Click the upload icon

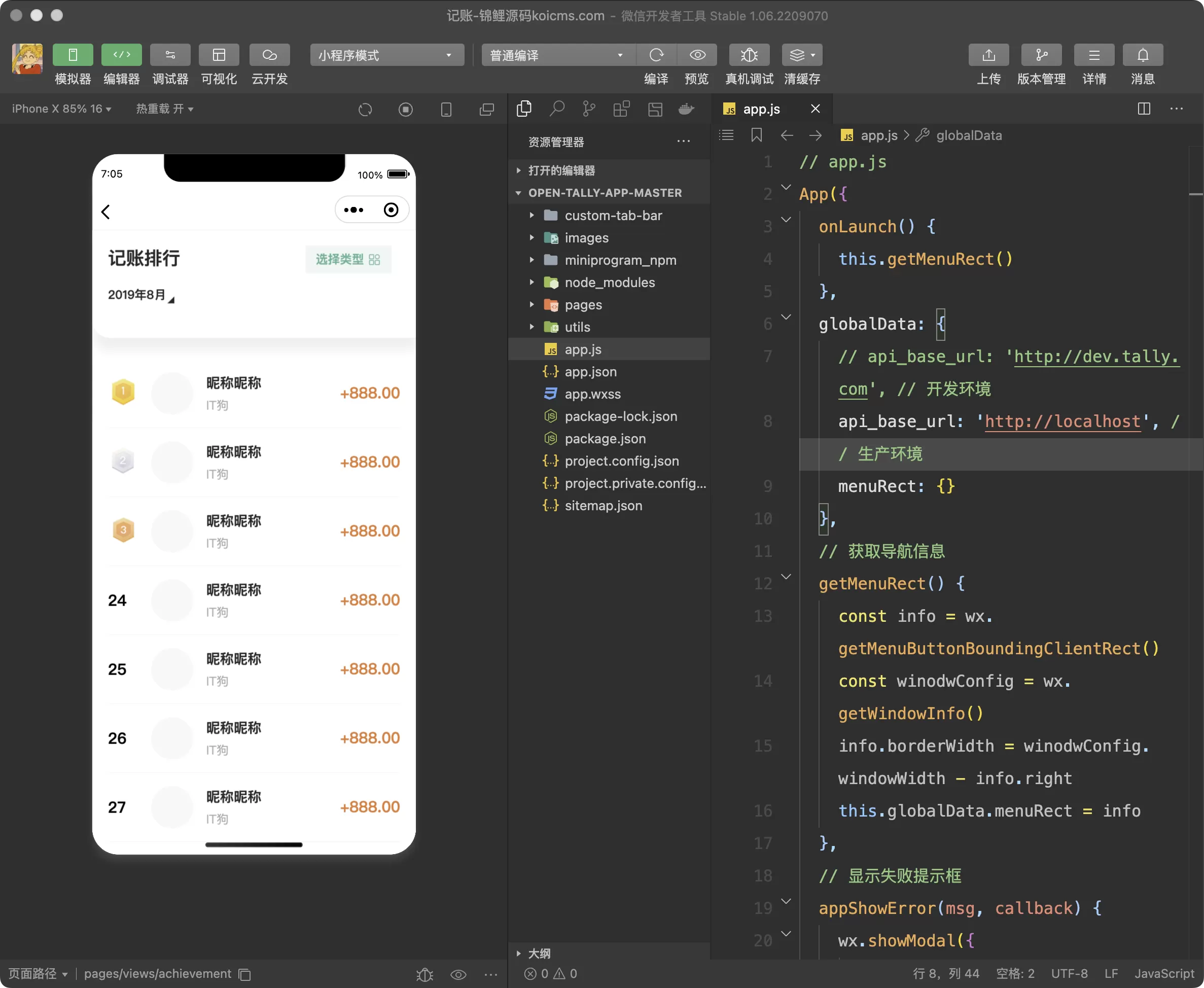[x=988, y=55]
